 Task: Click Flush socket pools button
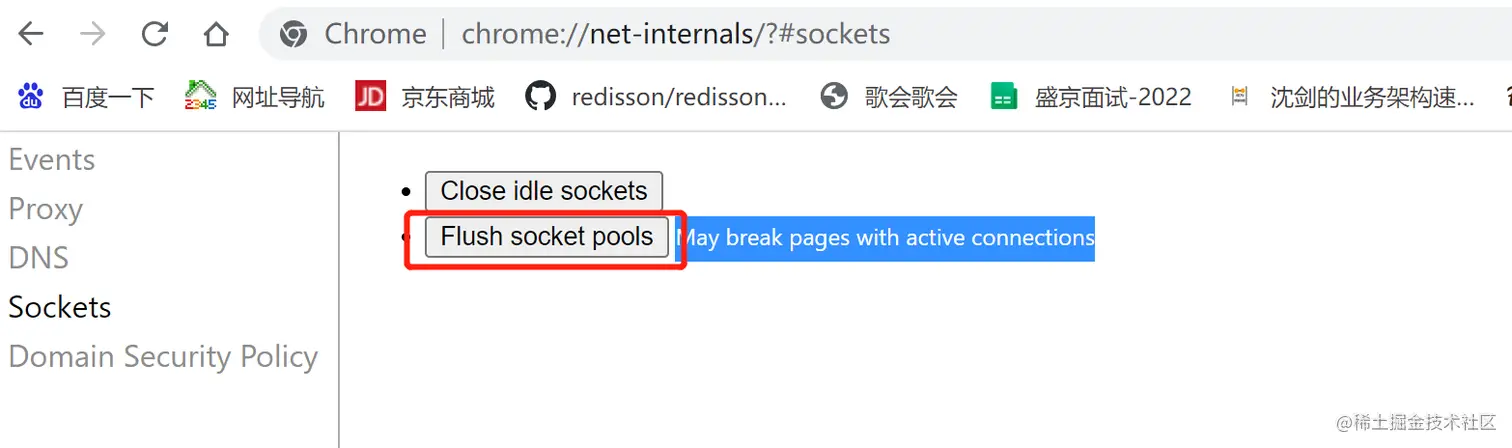[547, 237]
